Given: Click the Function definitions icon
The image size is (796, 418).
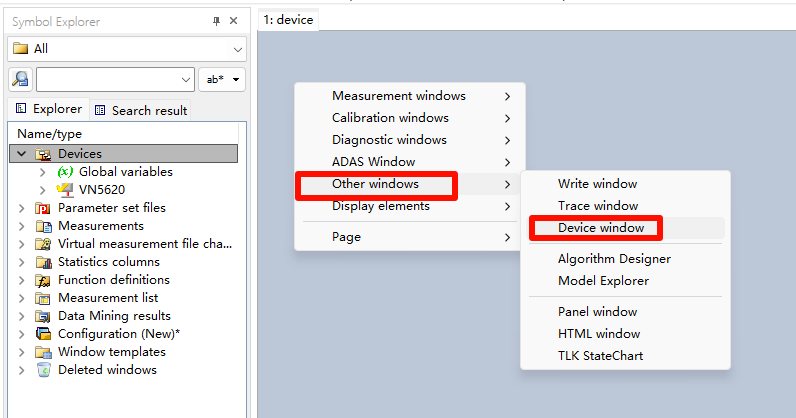Looking at the screenshot, I should (x=43, y=280).
